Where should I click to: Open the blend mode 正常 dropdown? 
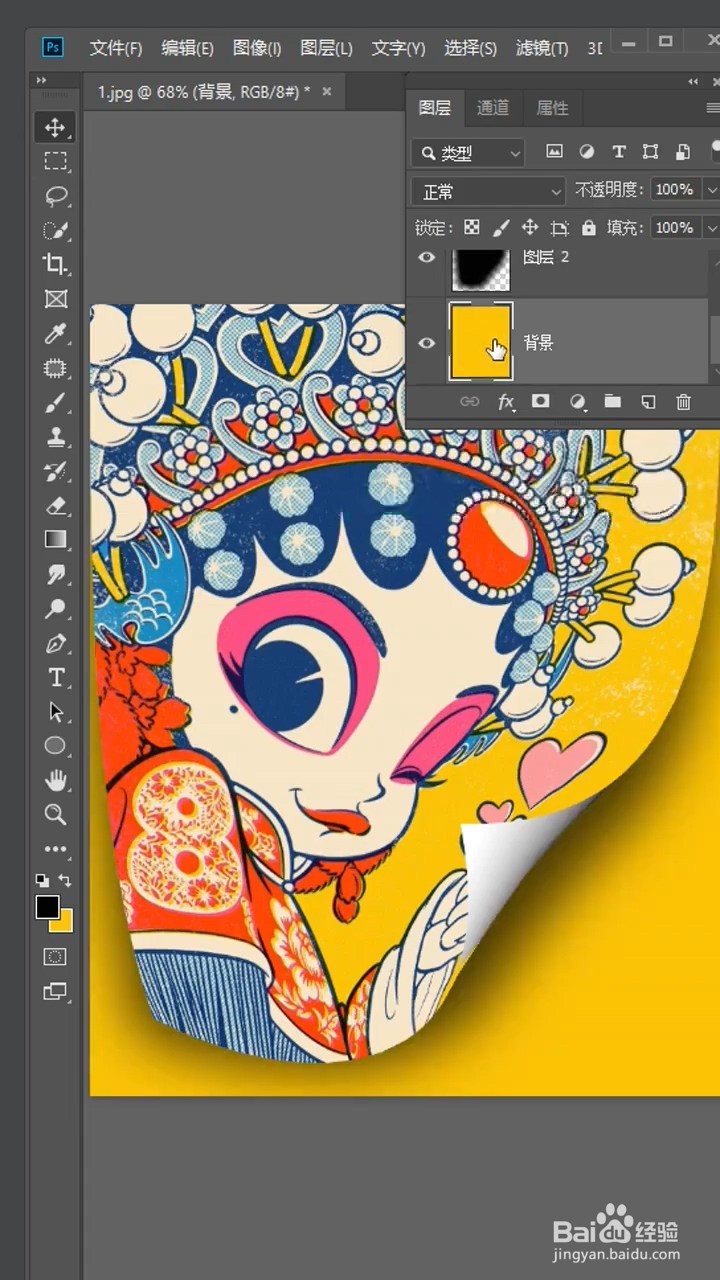click(x=489, y=191)
